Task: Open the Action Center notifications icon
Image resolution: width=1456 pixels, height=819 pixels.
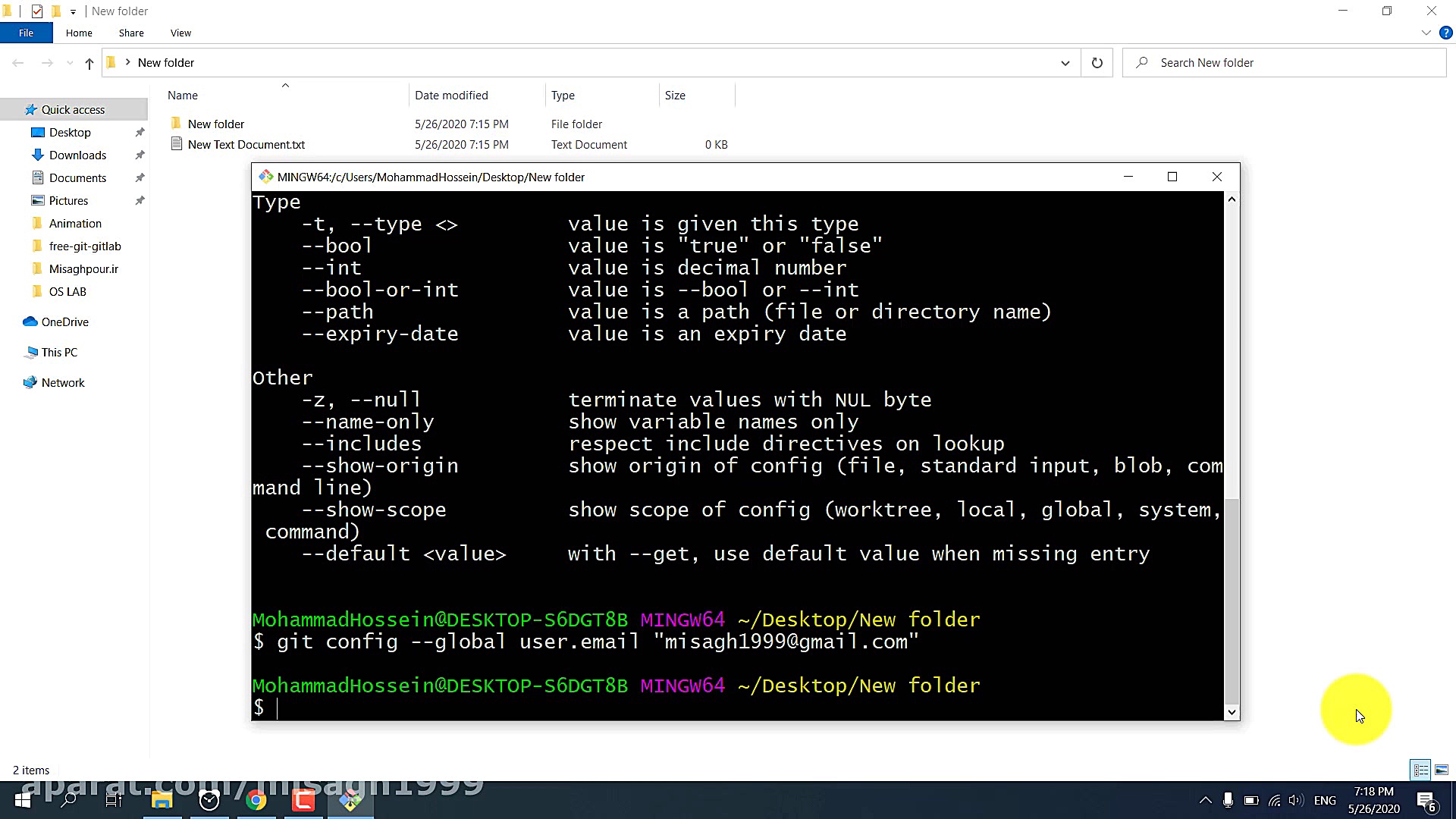Action: 1424,800
